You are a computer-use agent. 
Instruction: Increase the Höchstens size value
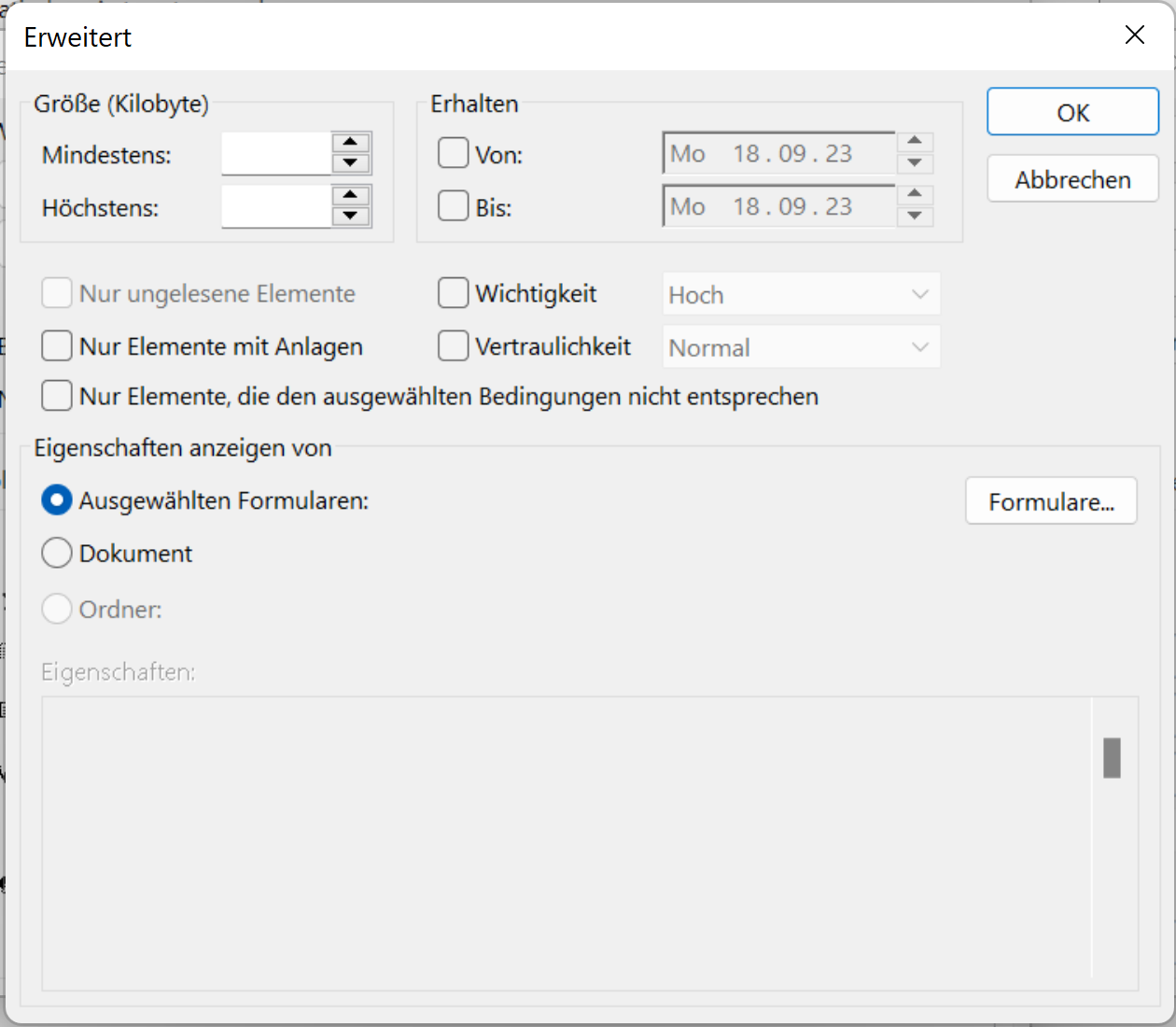click(351, 196)
